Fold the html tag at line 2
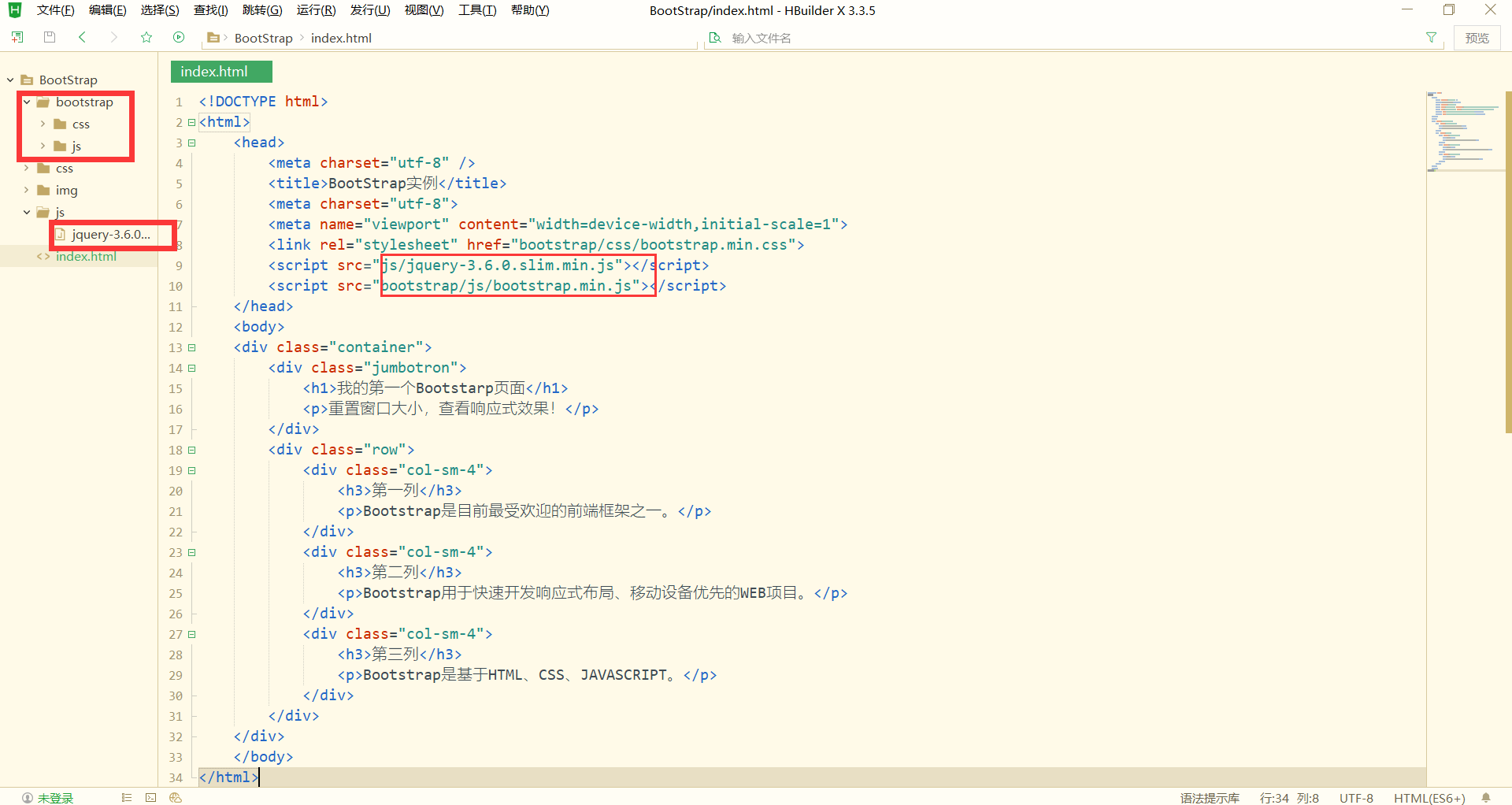The width and height of the screenshot is (1512, 805). [x=191, y=122]
